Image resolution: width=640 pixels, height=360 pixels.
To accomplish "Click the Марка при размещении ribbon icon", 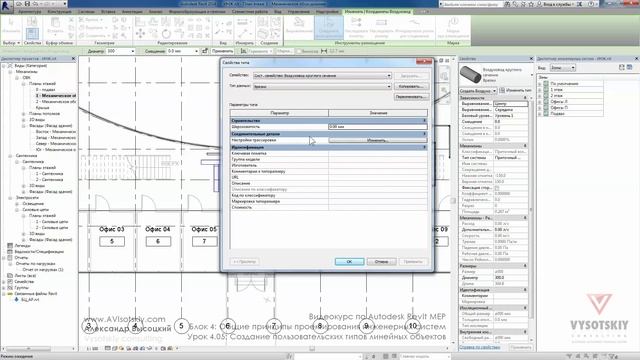I will tap(453, 27).
